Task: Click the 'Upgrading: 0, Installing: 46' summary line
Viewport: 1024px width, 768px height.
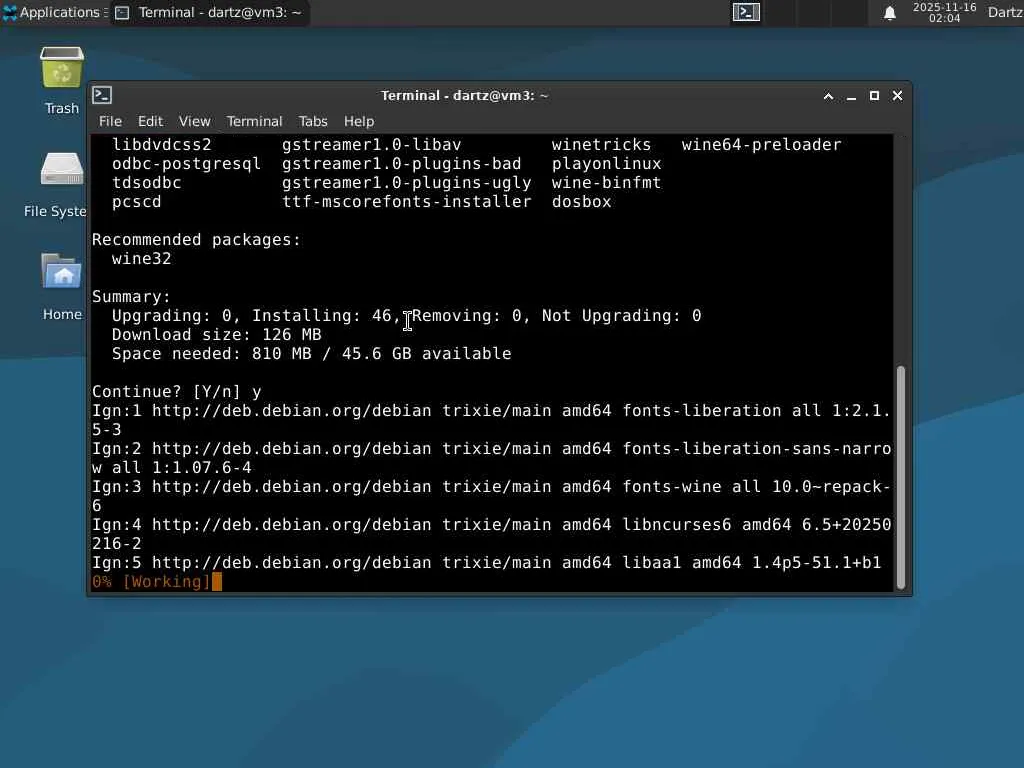Action: click(x=406, y=316)
